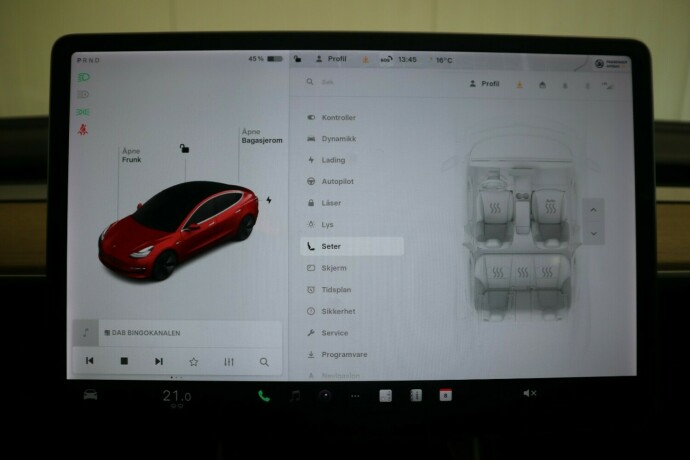Toggle the rear center seat heater

(x=521, y=270)
